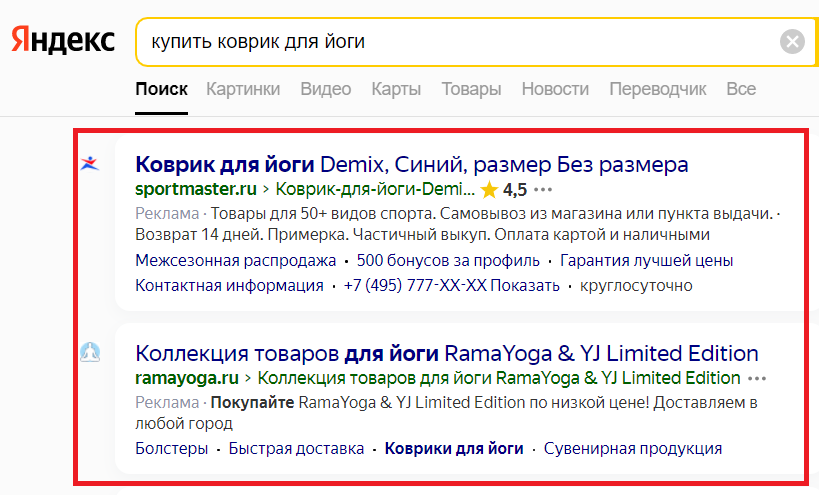Open the green RamaYoga breadcrumb path link
819x495 pixels.
pos(499,378)
